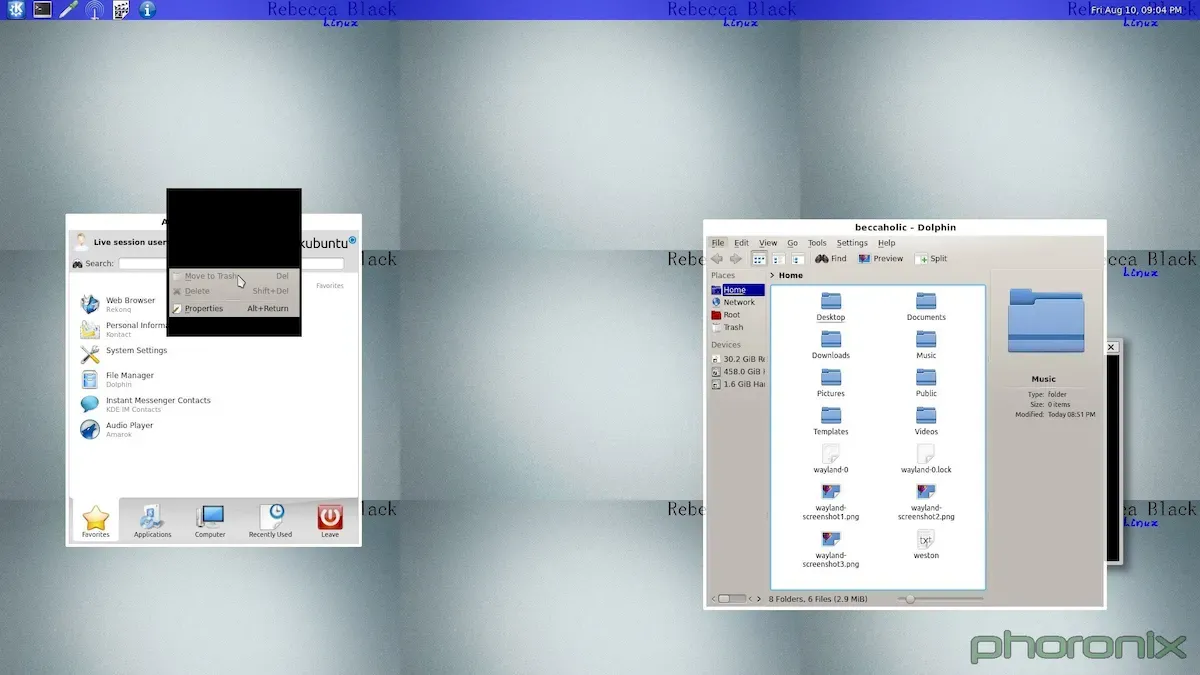Select Network in the Places panel

[738, 302]
